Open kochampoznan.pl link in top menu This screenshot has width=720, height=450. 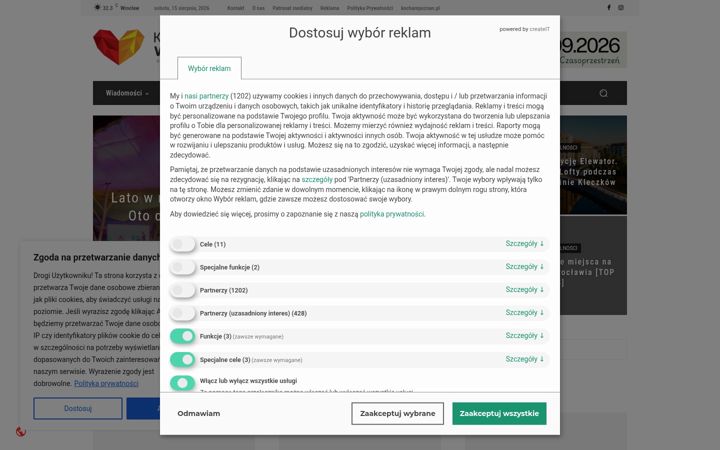click(420, 8)
